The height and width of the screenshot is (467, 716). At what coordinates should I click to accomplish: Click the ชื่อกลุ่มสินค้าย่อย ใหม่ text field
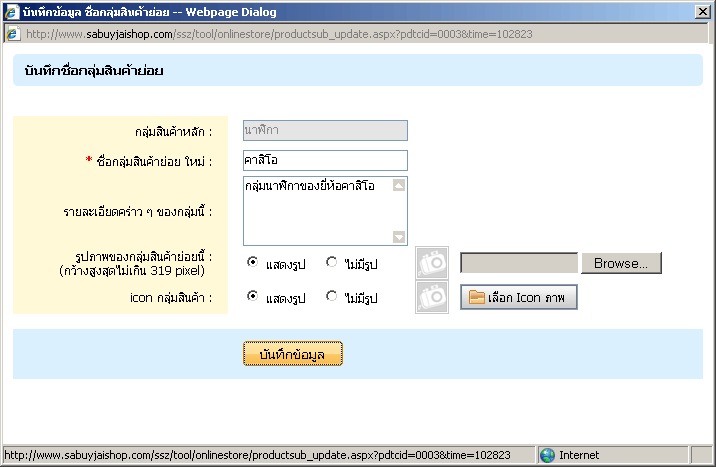(x=325, y=160)
